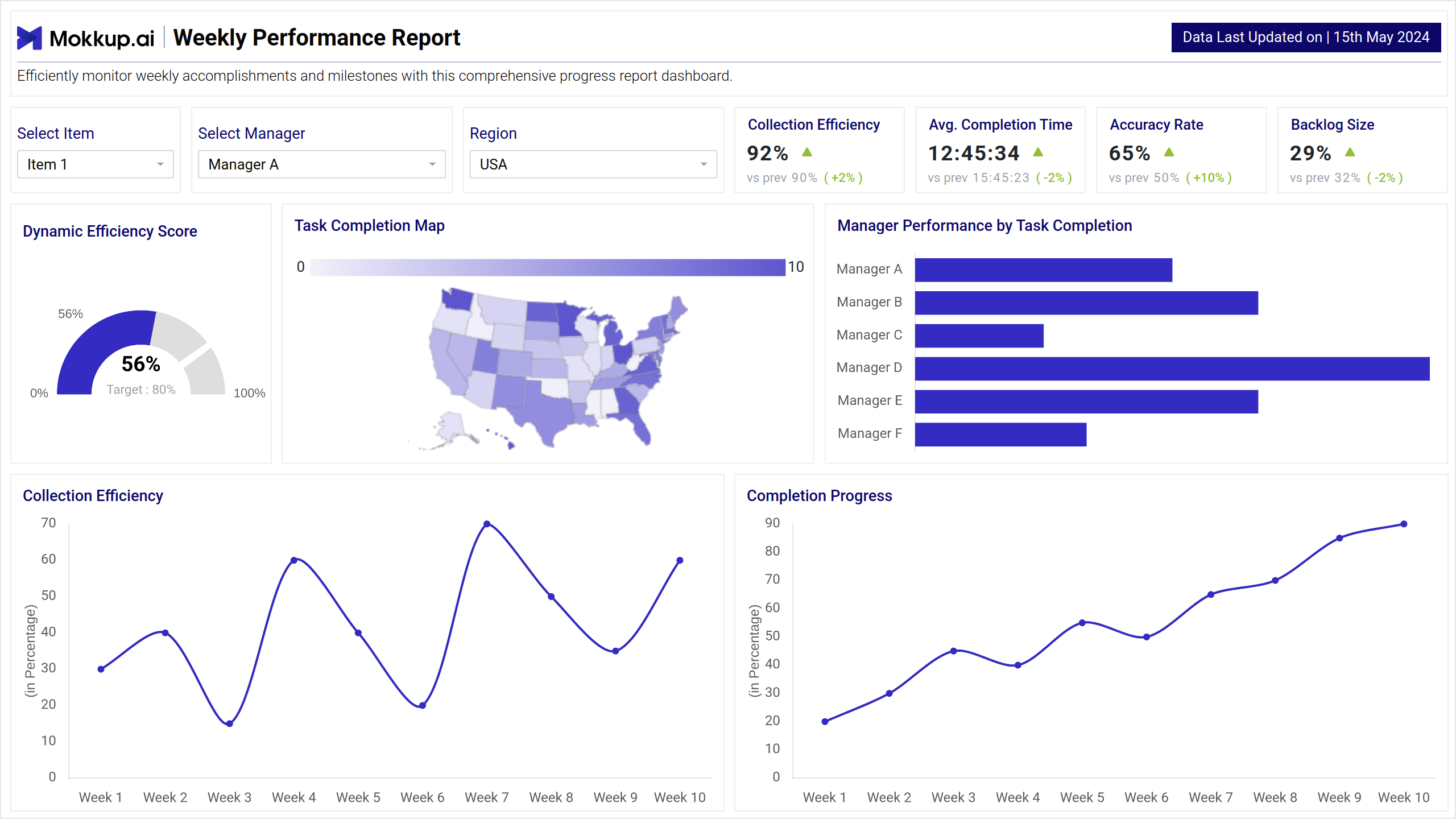Image resolution: width=1456 pixels, height=819 pixels.
Task: Click Washington state on the map
Action: pos(458,298)
